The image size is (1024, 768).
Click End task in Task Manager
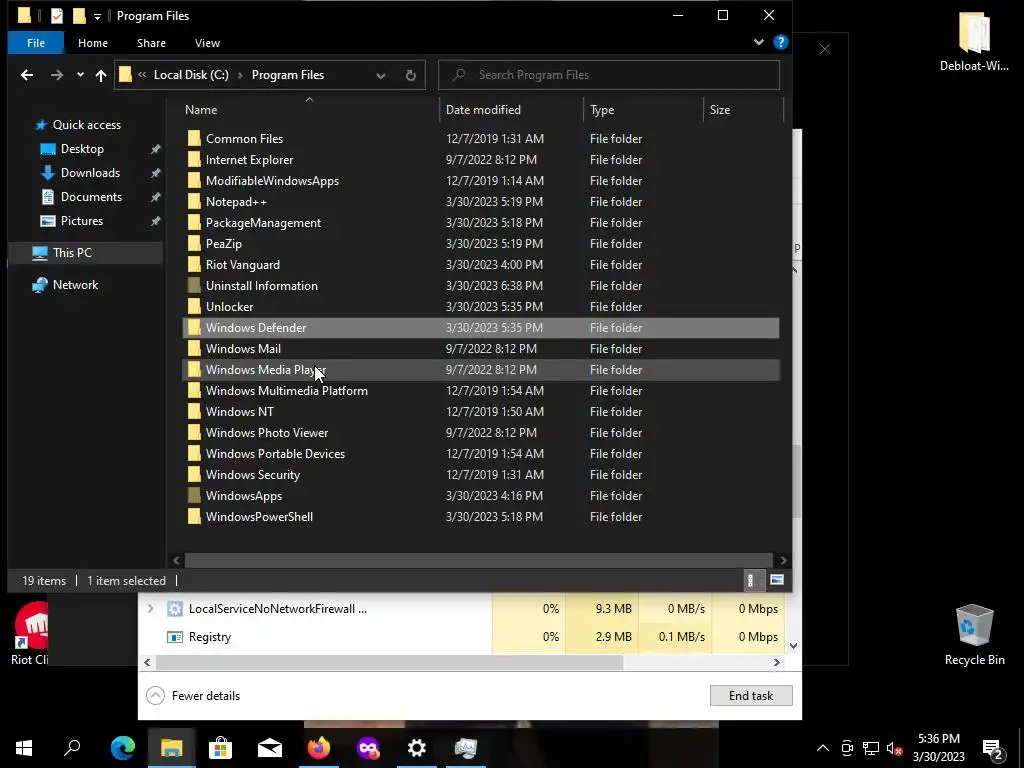click(751, 696)
